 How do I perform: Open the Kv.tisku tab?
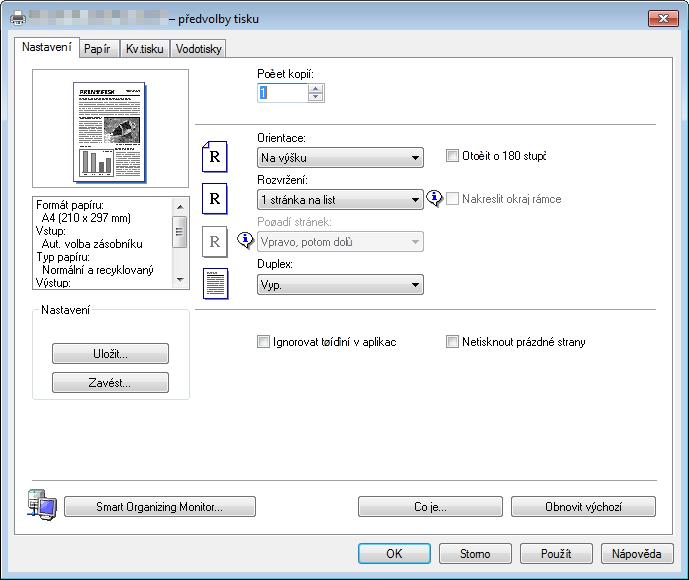tap(145, 48)
